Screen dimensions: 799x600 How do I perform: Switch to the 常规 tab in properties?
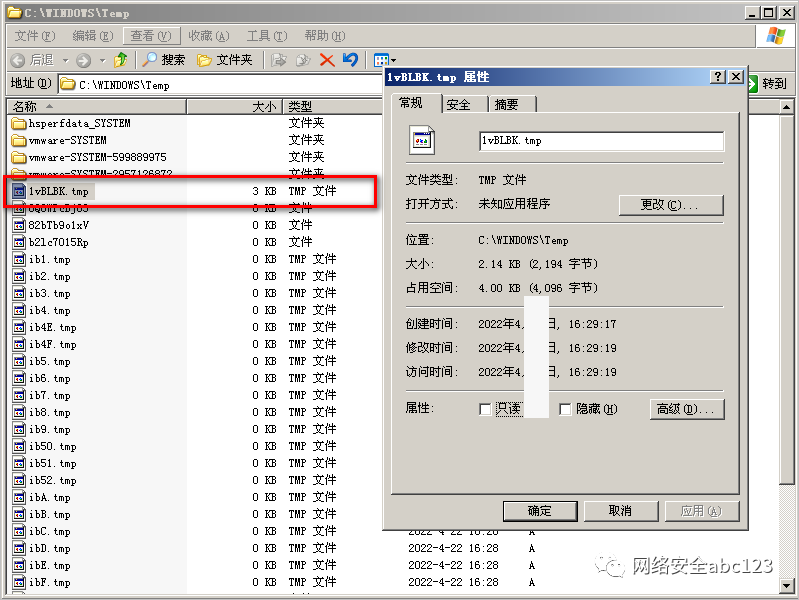click(x=416, y=103)
